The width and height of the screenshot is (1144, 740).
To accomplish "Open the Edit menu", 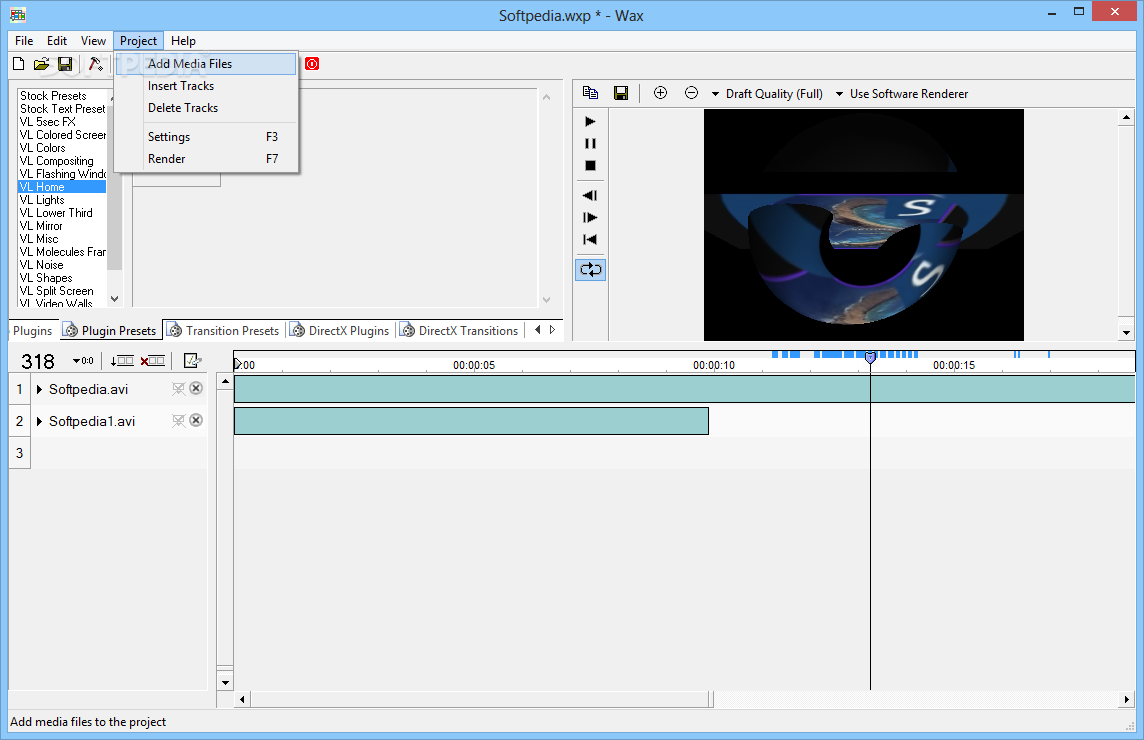I will (57, 41).
